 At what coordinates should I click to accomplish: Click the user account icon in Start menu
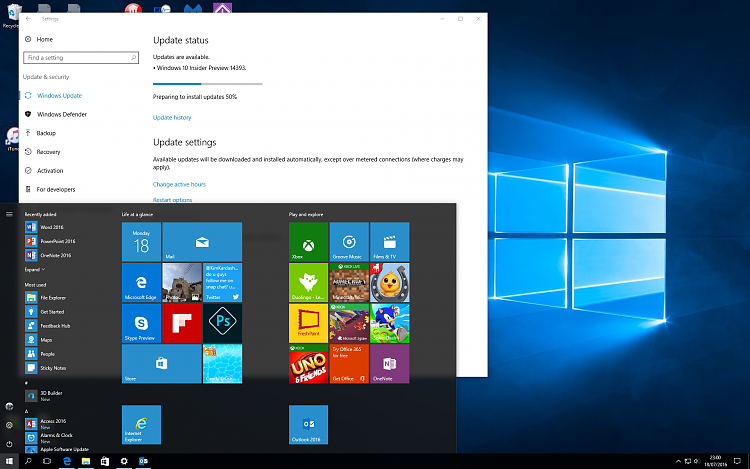click(9, 406)
